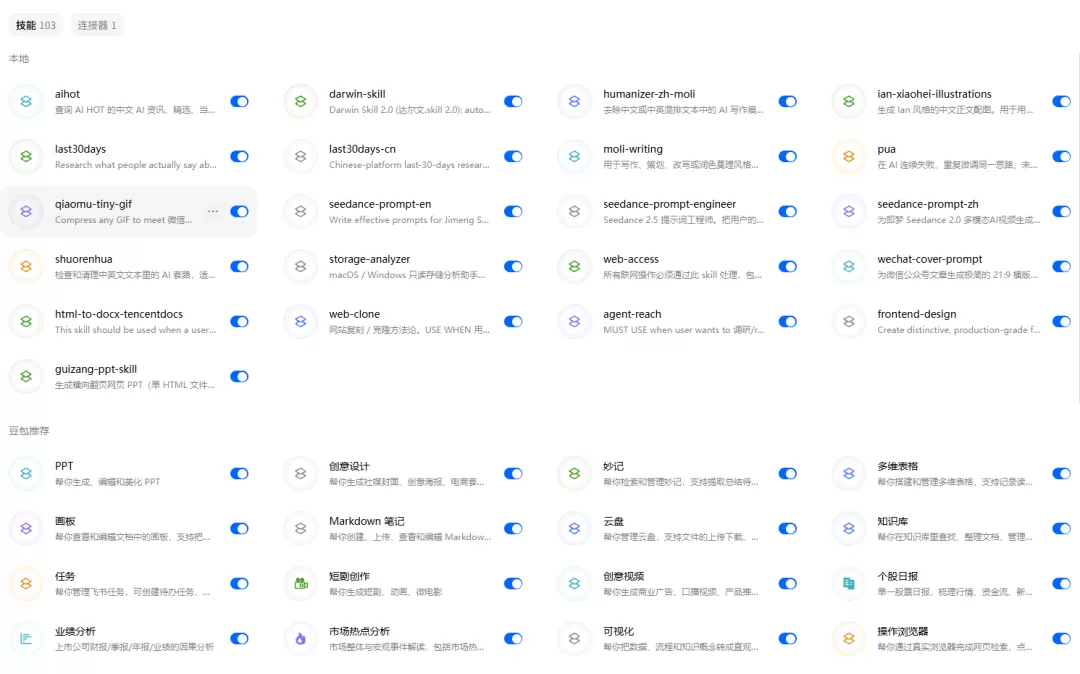The height and width of the screenshot is (674, 1080).
Task: Click the 妙记 skill name
Action: (x=613, y=466)
